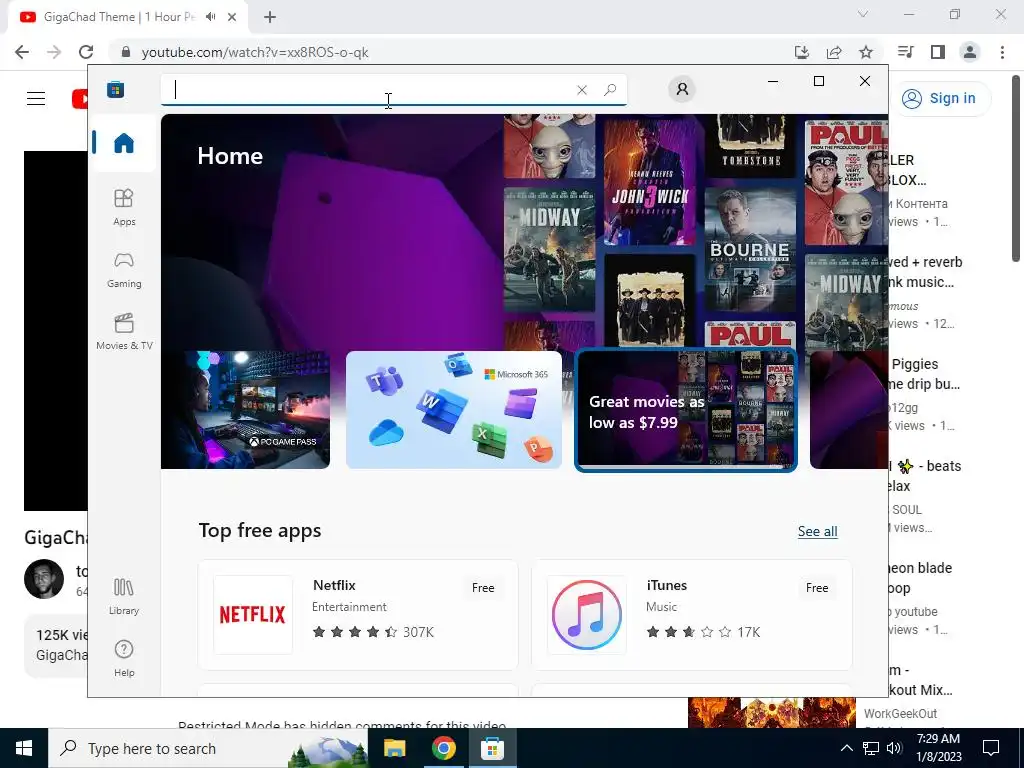This screenshot has width=1024, height=768.
Task: Click the iTunes music note icon
Action: pos(586,615)
